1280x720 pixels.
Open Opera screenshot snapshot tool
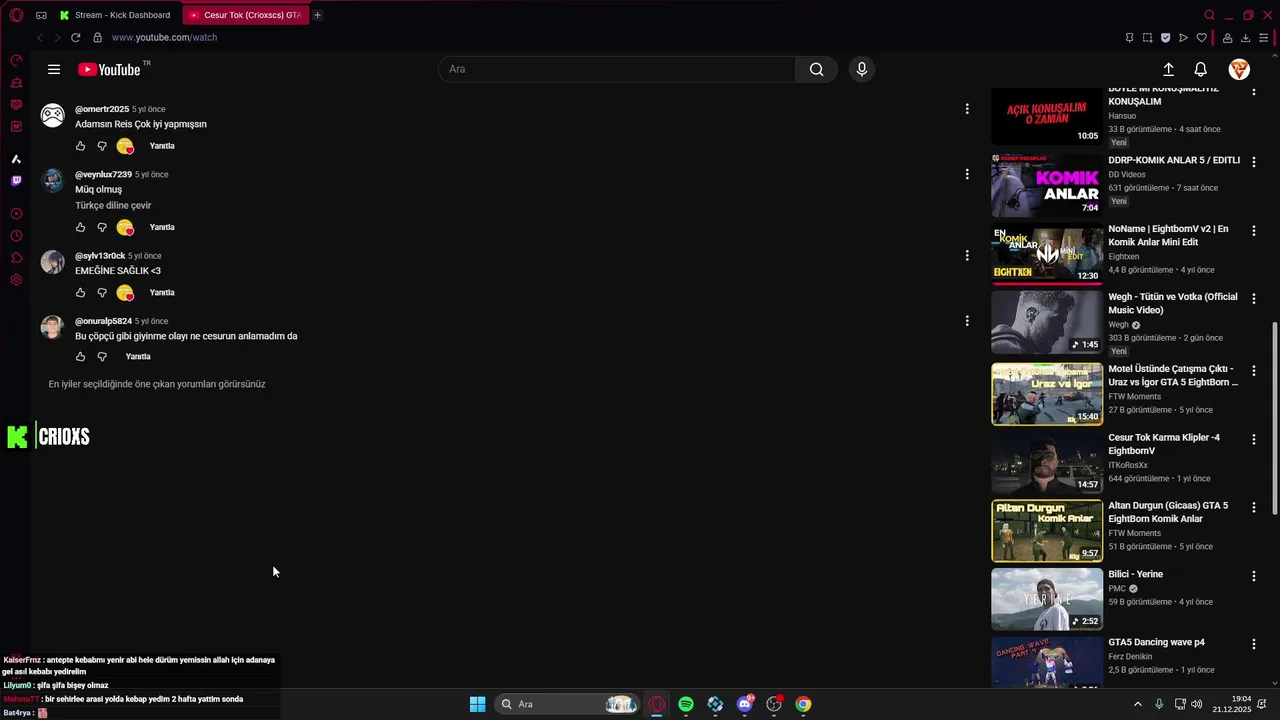click(x=1147, y=38)
